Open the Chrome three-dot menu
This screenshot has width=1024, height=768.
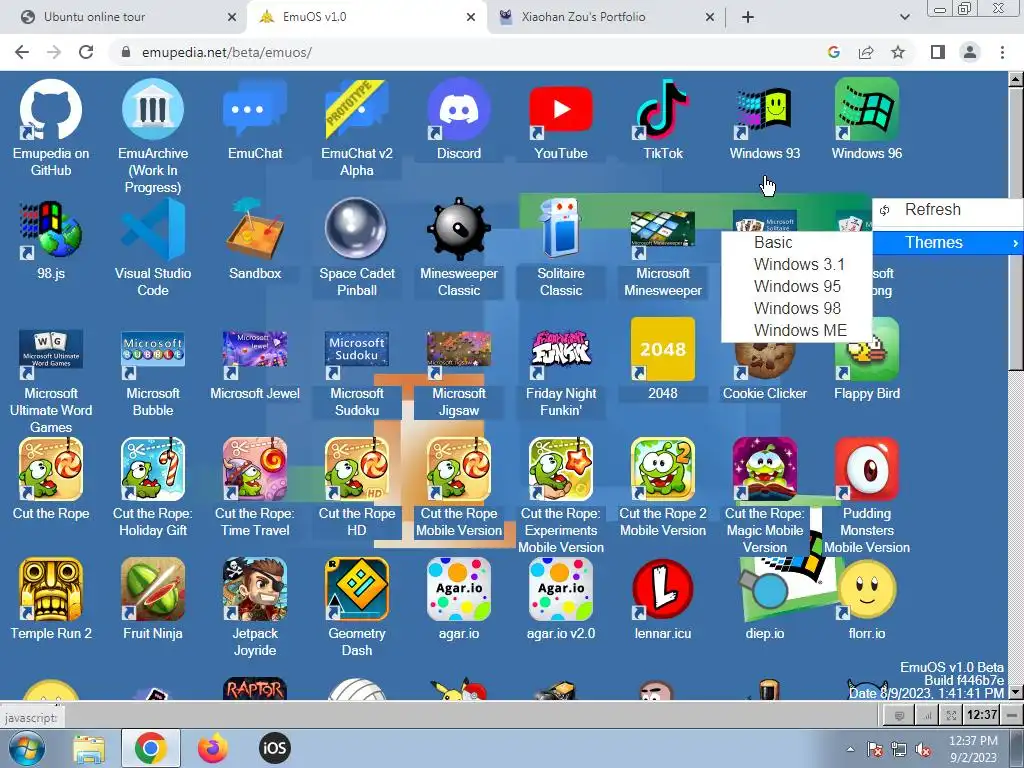coord(1002,52)
